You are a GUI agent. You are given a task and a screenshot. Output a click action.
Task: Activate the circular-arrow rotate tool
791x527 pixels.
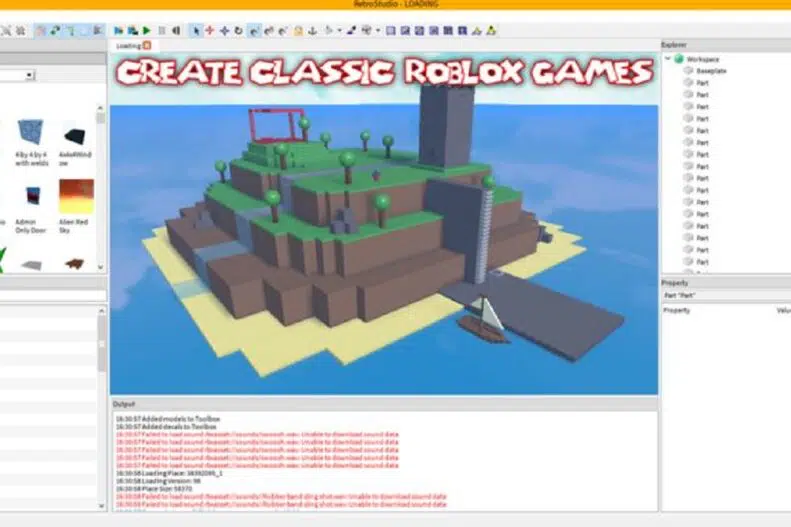click(239, 31)
